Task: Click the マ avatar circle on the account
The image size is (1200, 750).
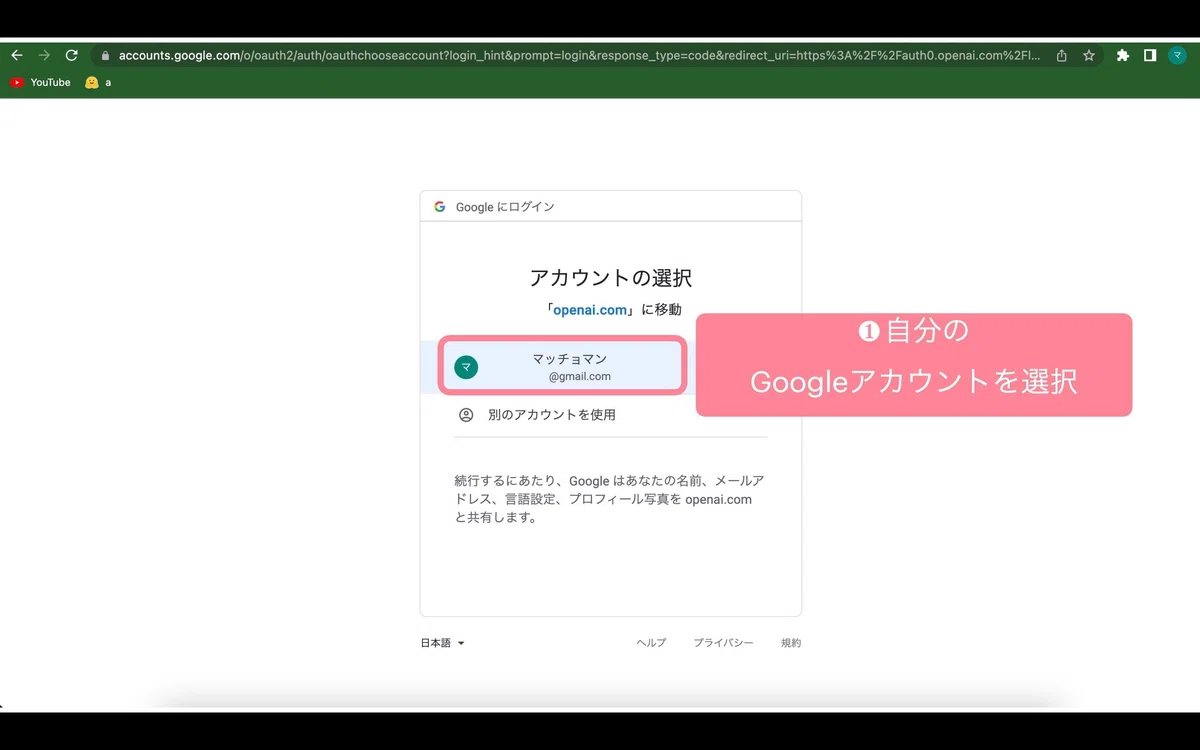Action: point(466,367)
